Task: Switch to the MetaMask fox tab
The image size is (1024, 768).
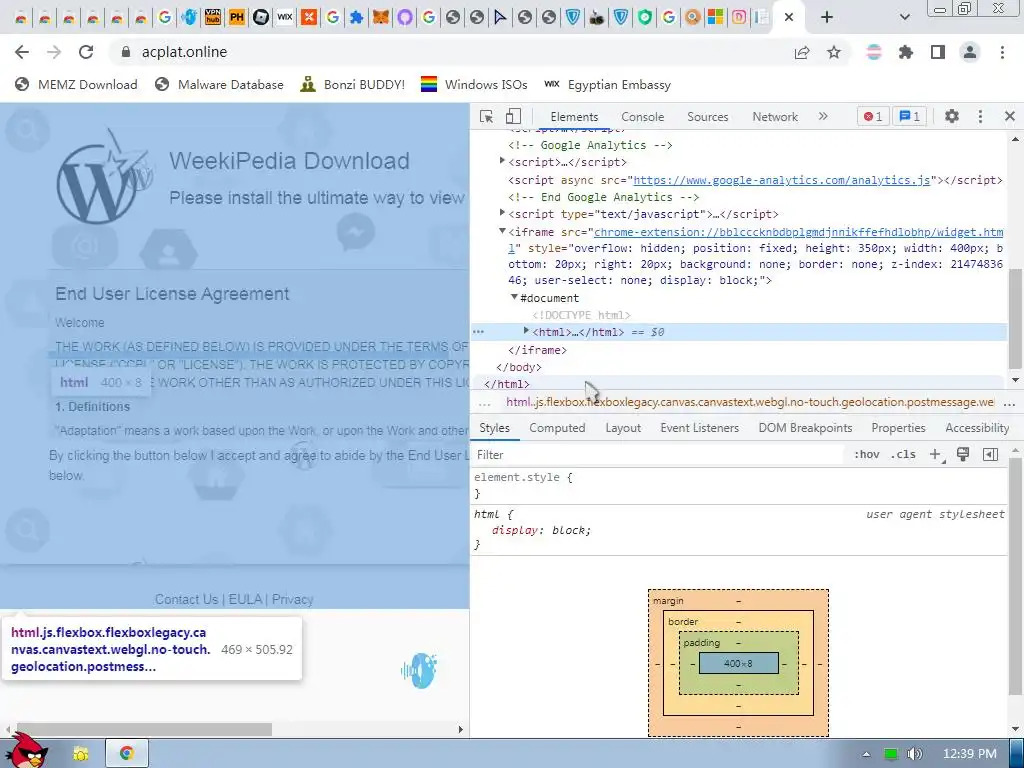Action: pyautogui.click(x=381, y=17)
